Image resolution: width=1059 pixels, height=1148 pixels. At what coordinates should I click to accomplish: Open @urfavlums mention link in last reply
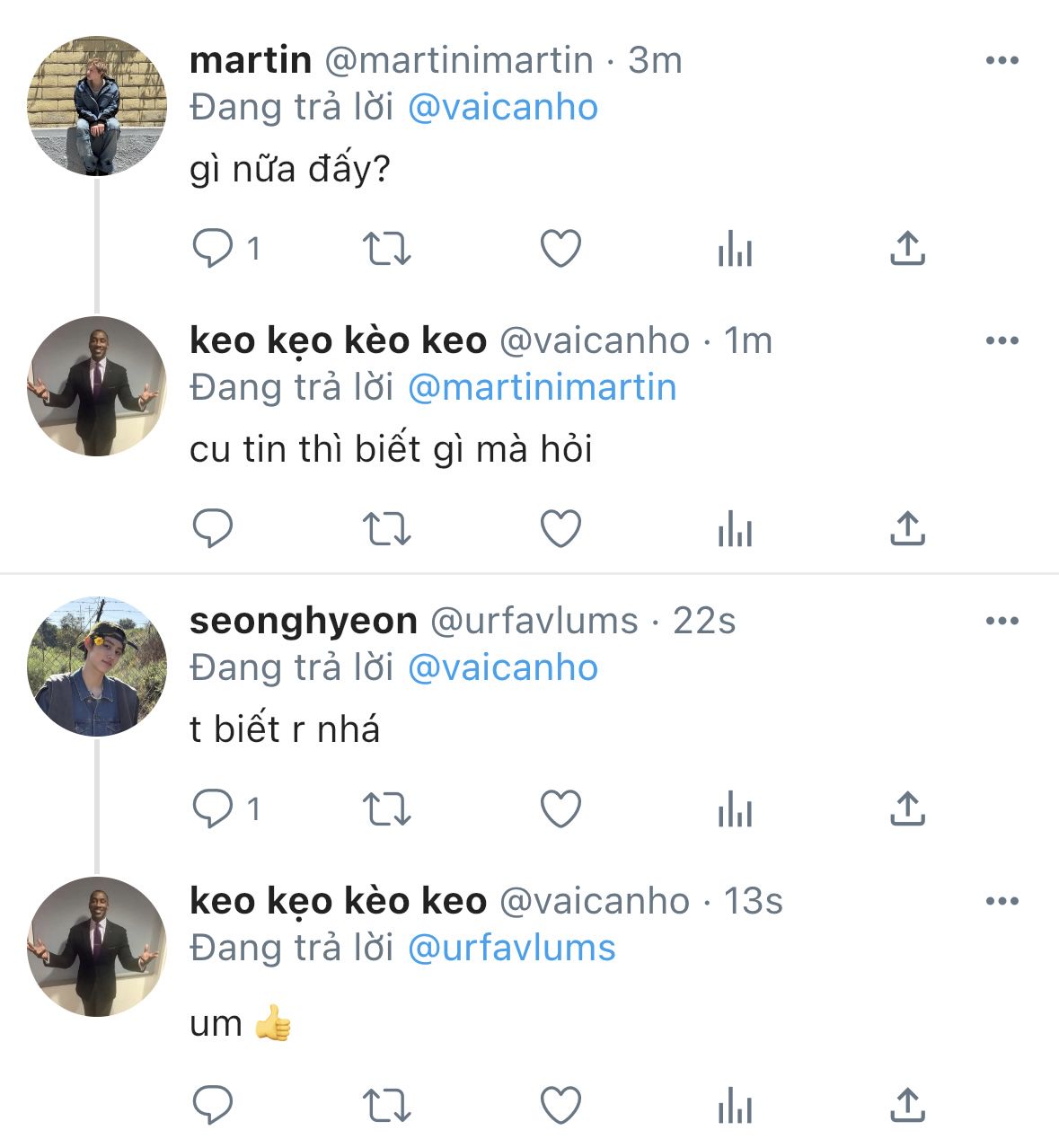[511, 949]
